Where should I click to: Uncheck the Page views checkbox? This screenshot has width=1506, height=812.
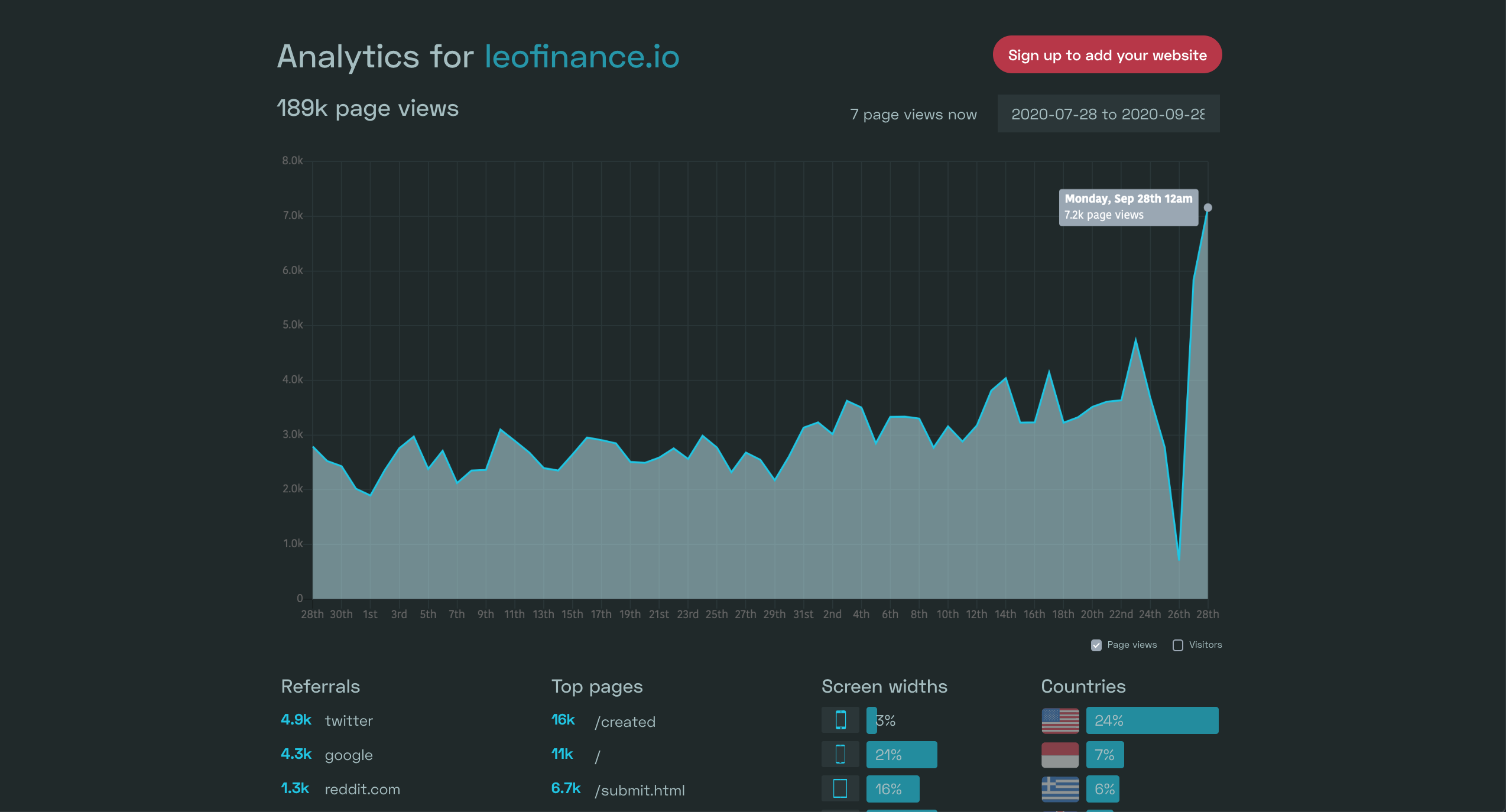[1096, 645]
